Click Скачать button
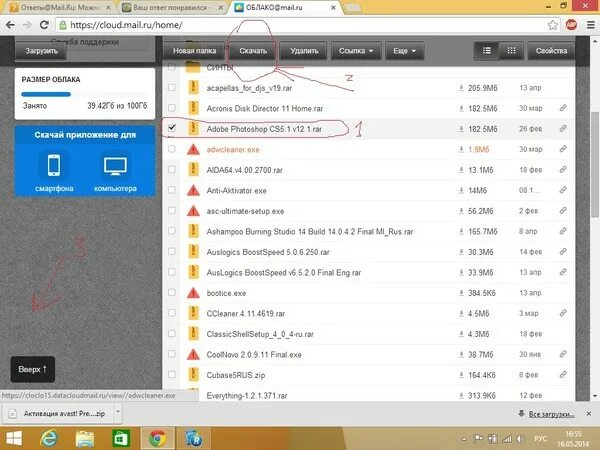 (253, 51)
